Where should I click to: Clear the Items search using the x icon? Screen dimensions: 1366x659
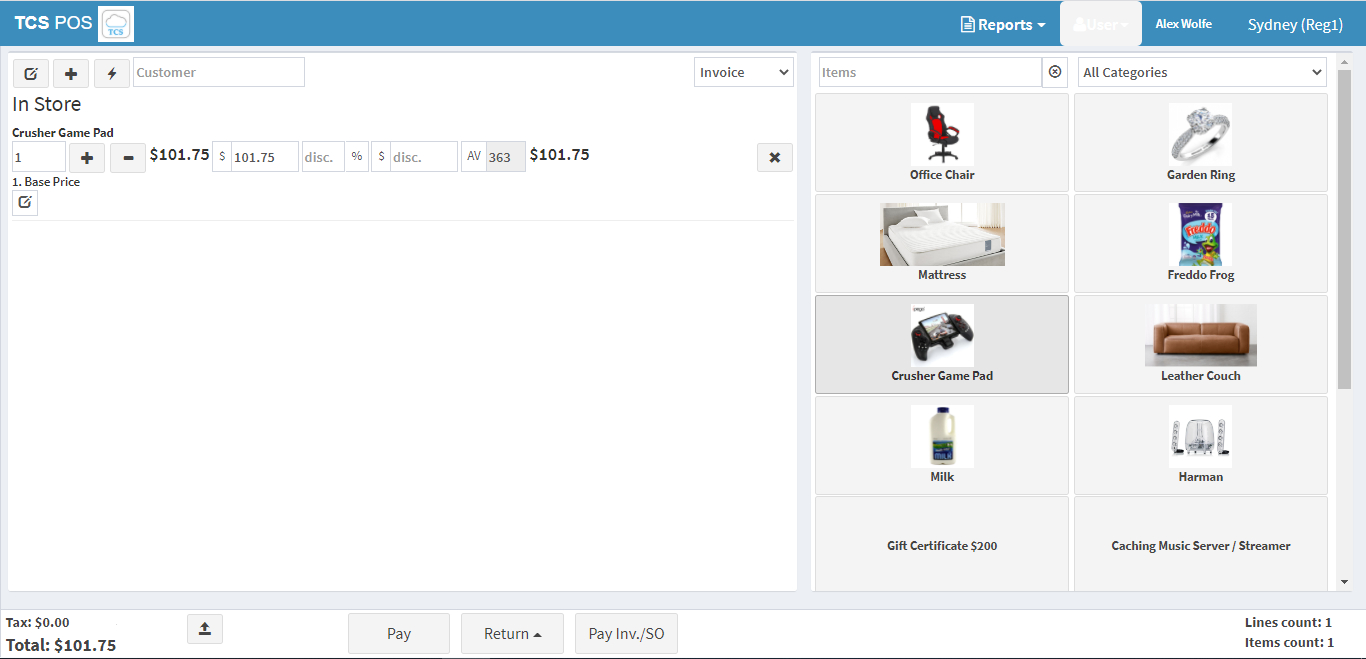pyautogui.click(x=1054, y=72)
